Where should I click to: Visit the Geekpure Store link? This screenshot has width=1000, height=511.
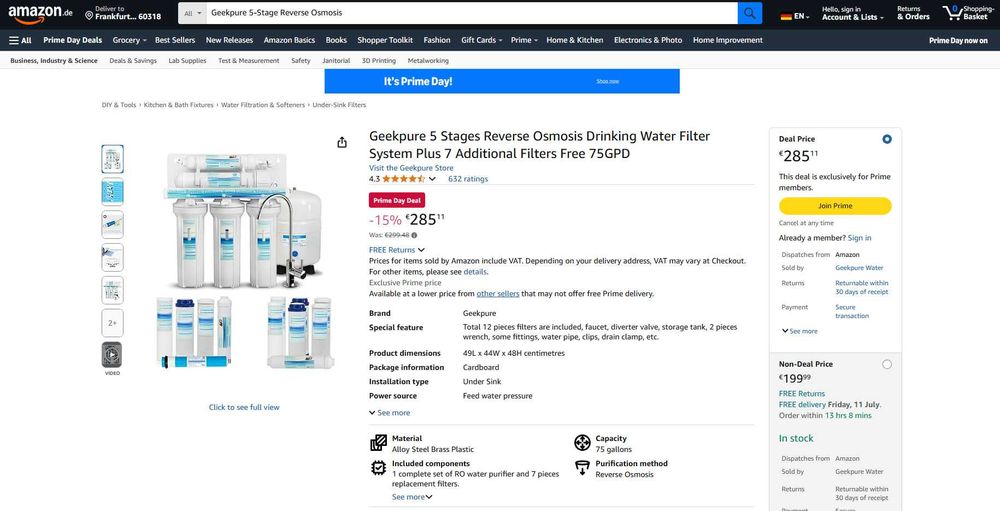tap(411, 168)
